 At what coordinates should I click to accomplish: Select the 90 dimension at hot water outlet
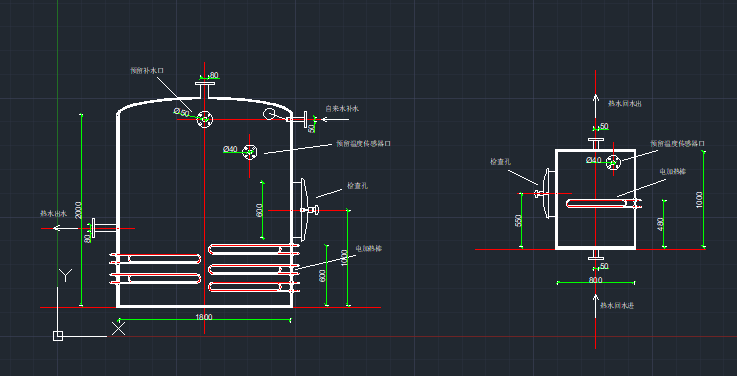(87, 239)
